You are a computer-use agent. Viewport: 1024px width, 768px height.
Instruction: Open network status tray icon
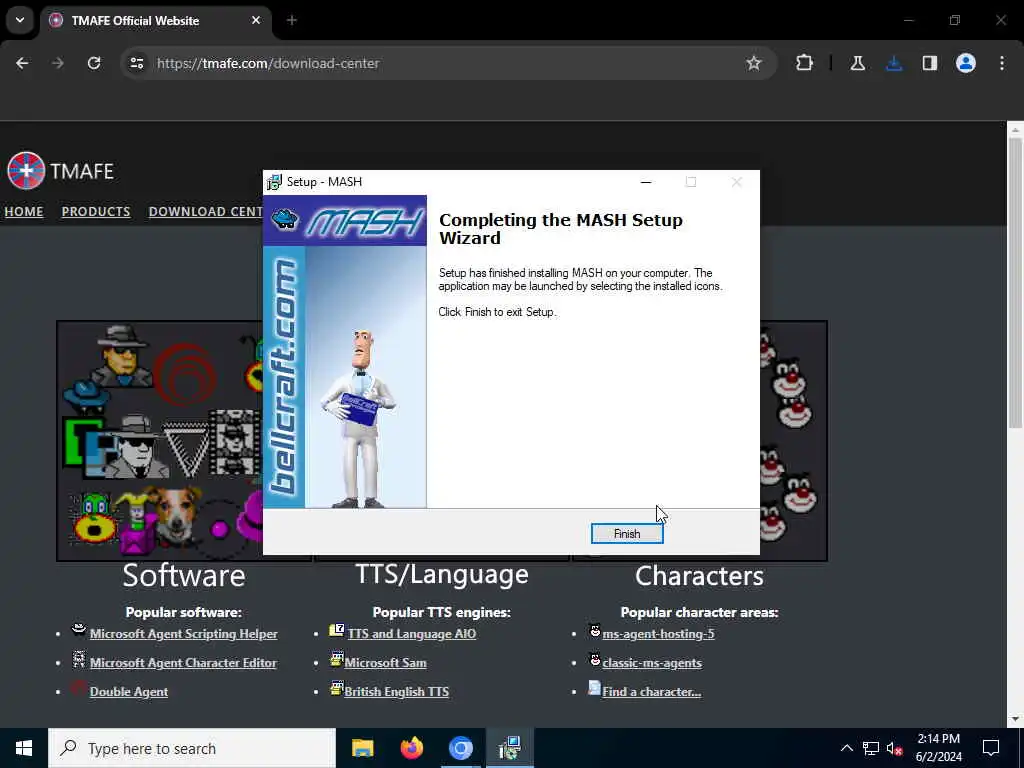tap(871, 748)
